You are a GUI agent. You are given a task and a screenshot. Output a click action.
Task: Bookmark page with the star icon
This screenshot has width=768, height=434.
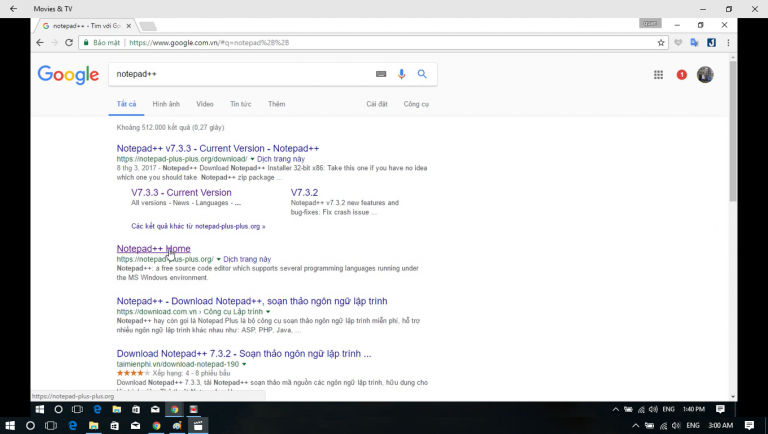click(x=661, y=43)
